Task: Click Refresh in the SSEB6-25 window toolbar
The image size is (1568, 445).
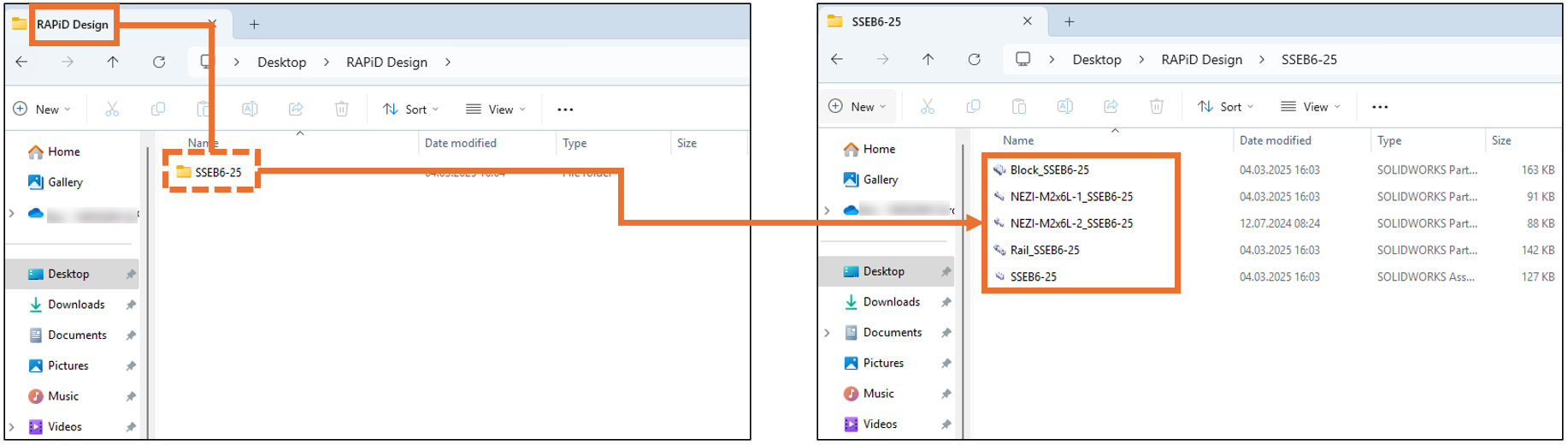Action: click(x=974, y=59)
